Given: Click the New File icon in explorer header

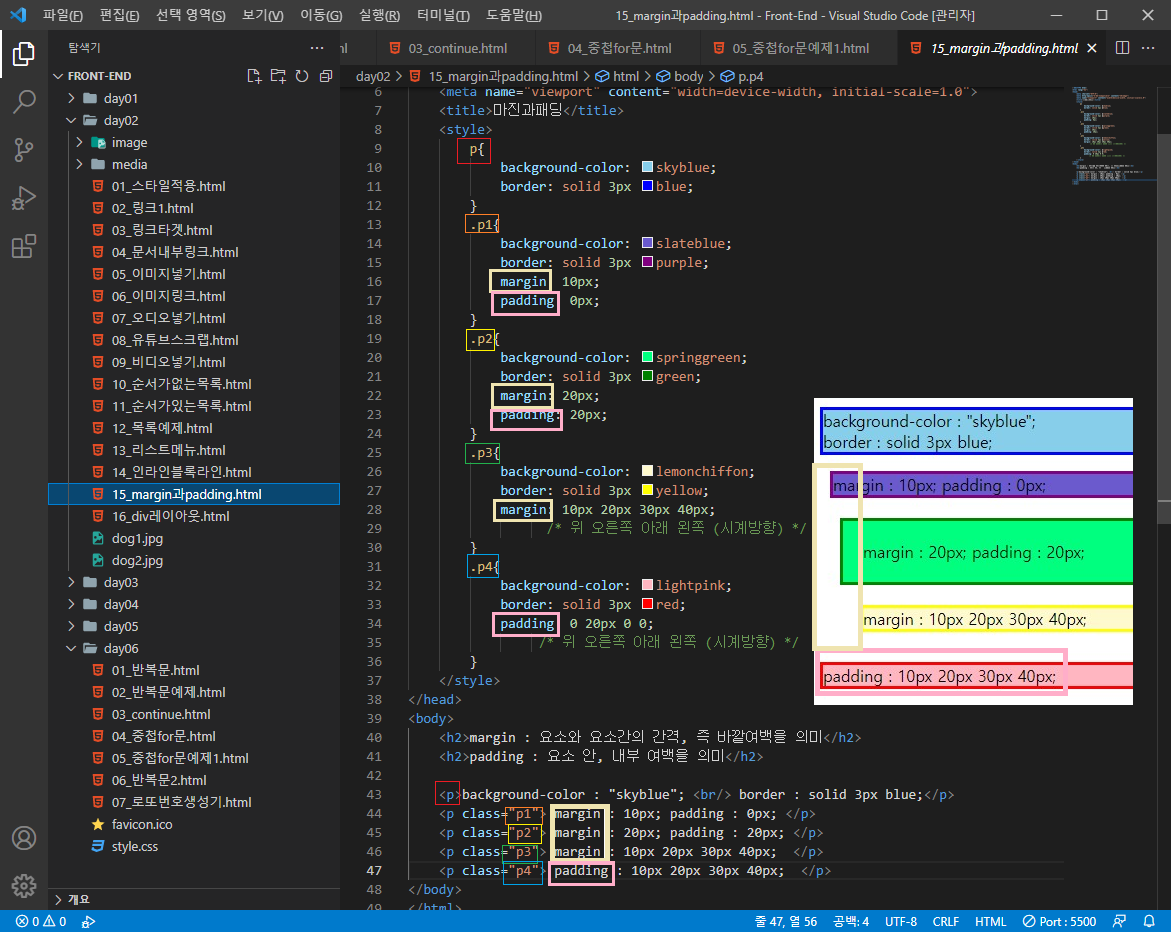Looking at the screenshot, I should pyautogui.click(x=254, y=76).
